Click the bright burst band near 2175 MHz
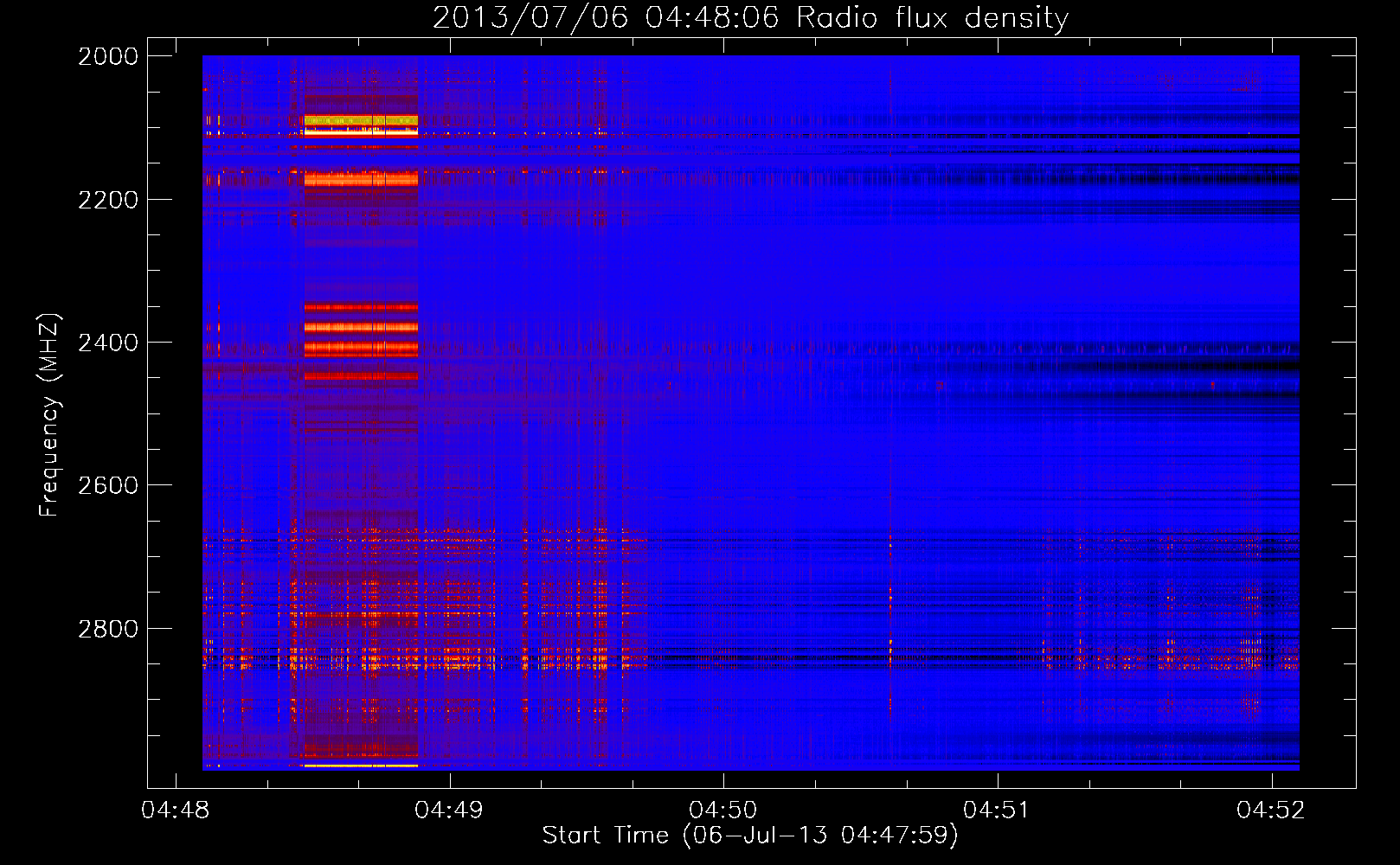This screenshot has height=865, width=1400. coord(361,180)
